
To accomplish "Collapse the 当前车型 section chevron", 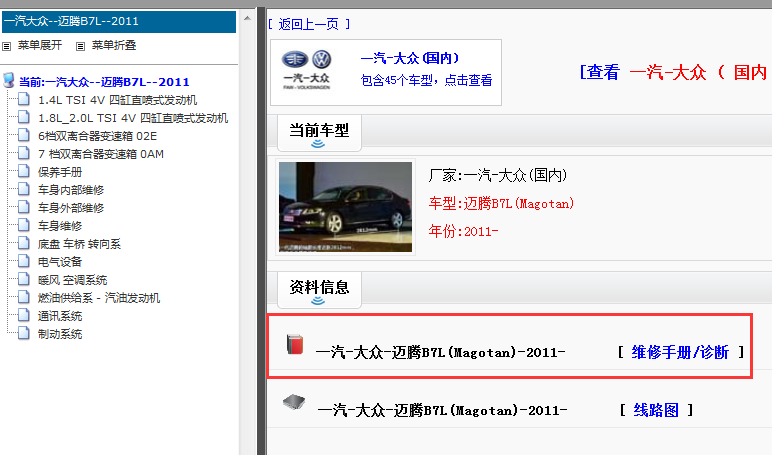I will coord(318,144).
